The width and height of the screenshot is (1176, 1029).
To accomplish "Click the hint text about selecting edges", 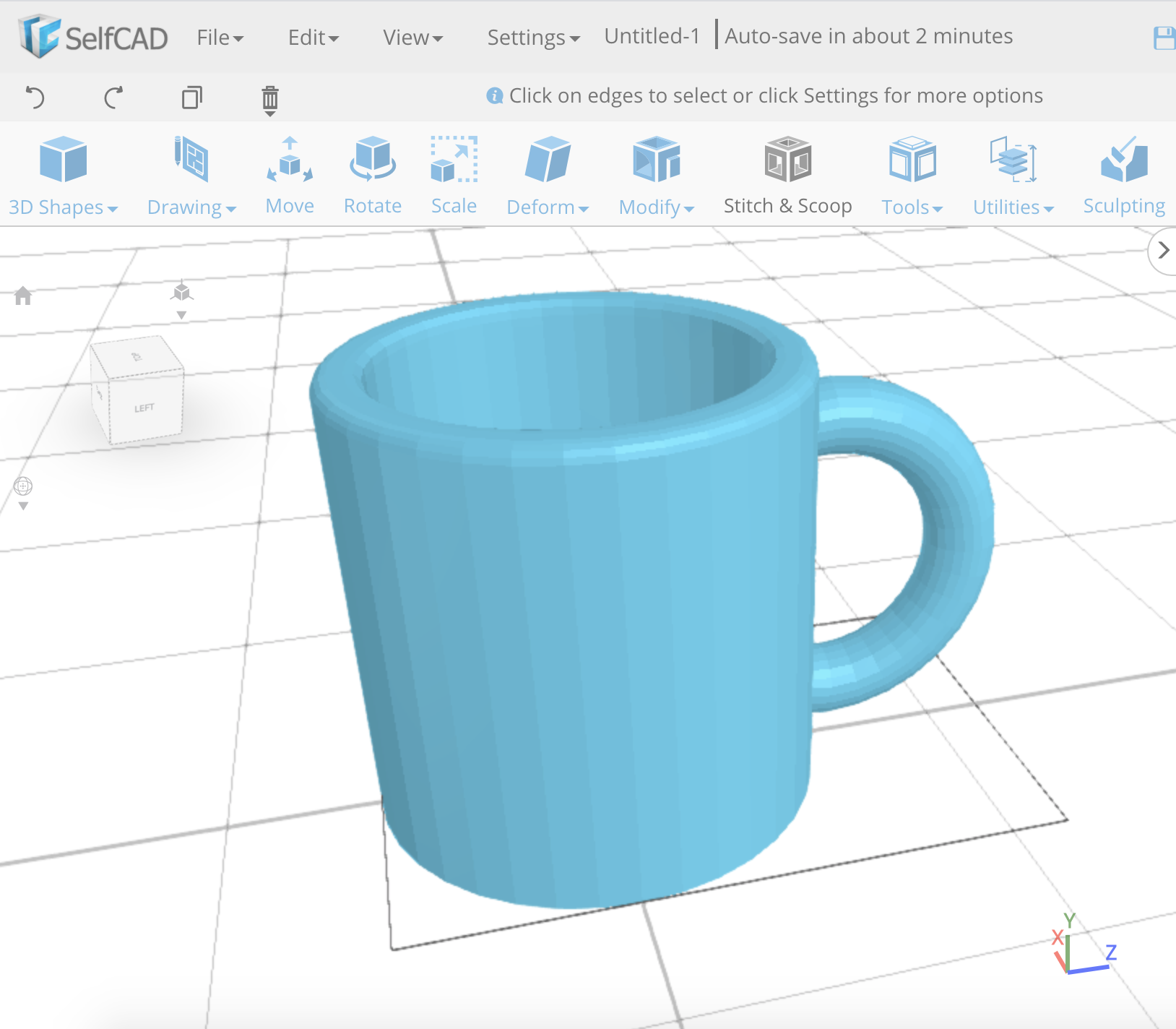I will pyautogui.click(x=776, y=95).
